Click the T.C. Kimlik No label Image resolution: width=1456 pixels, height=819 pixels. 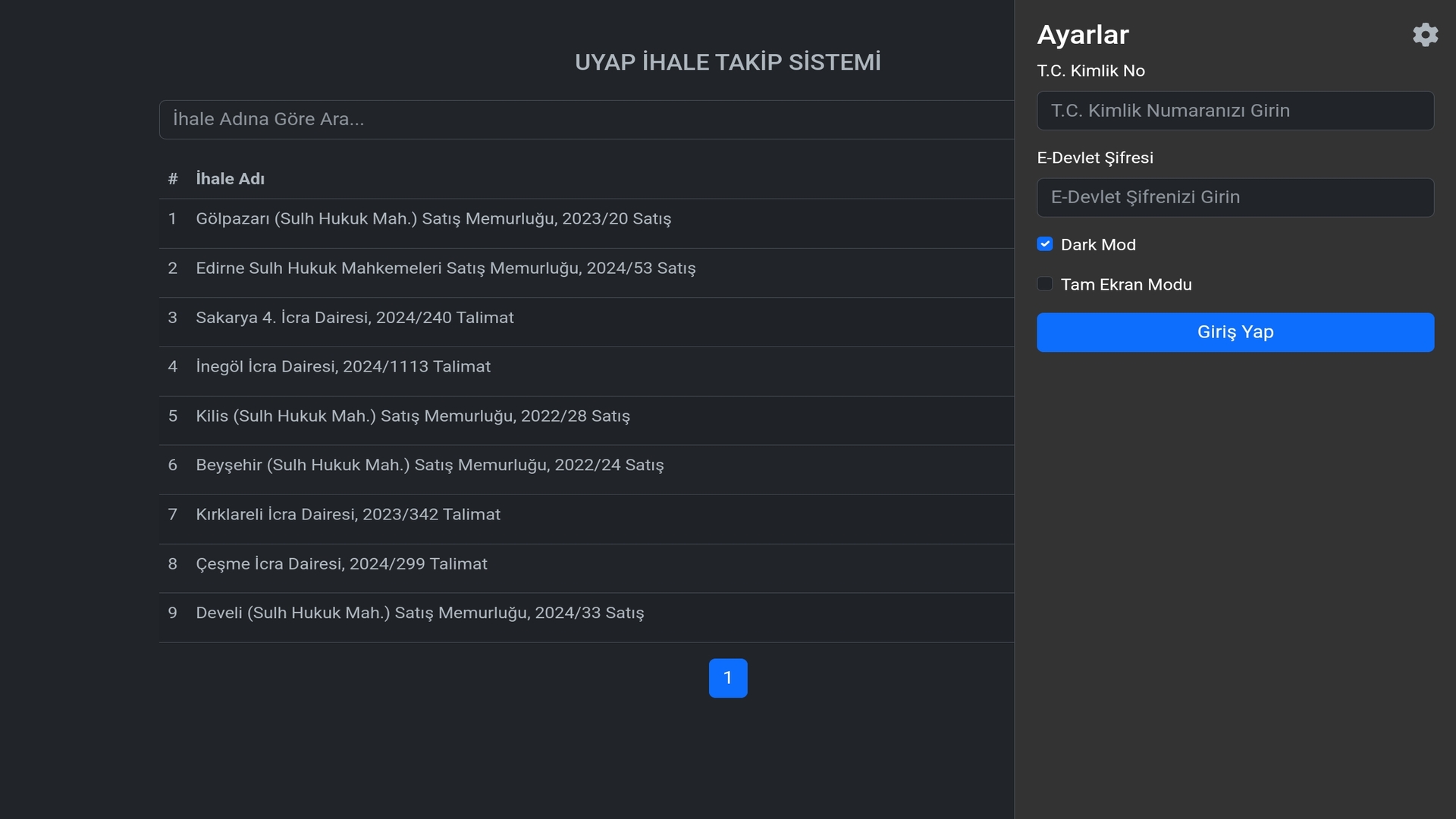[1090, 71]
